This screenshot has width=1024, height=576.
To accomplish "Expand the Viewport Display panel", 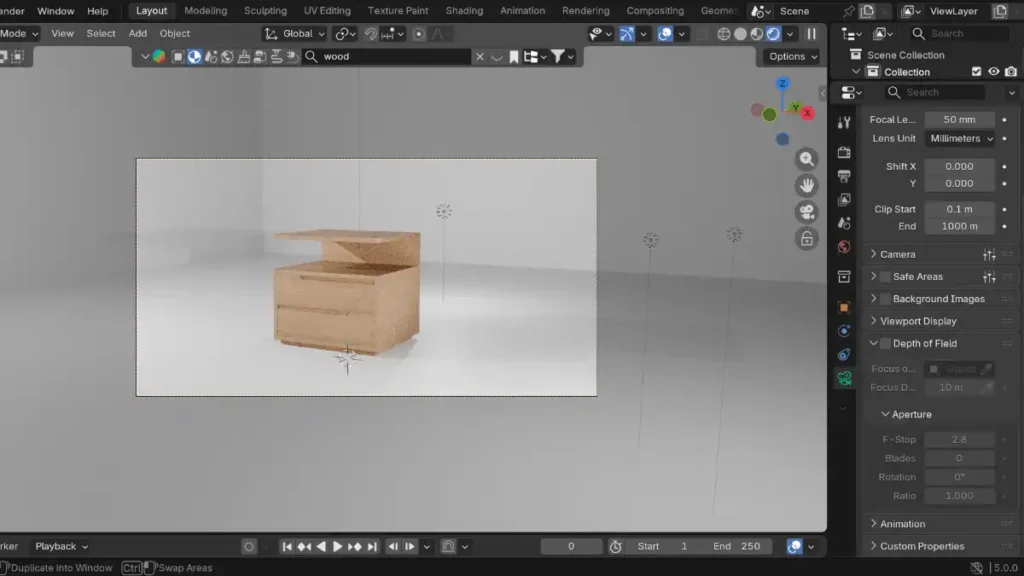I will click(918, 321).
